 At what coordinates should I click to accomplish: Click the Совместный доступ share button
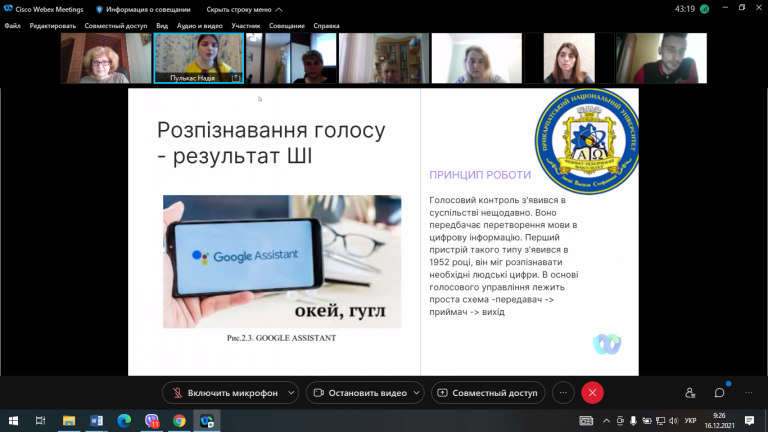(488, 393)
